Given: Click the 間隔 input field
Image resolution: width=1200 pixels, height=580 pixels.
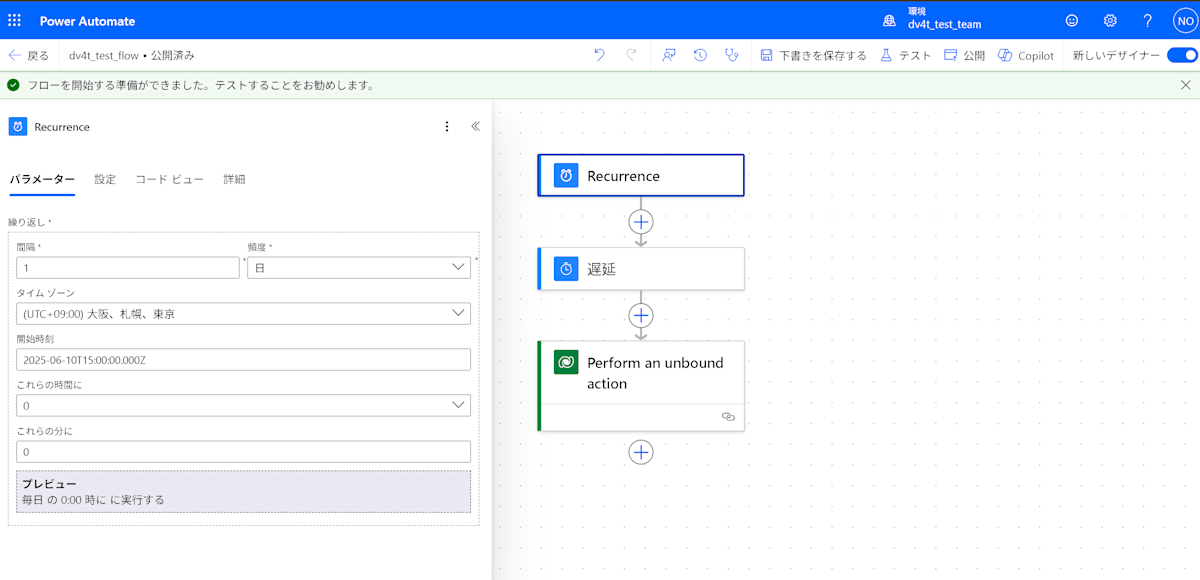Looking at the screenshot, I should point(128,268).
